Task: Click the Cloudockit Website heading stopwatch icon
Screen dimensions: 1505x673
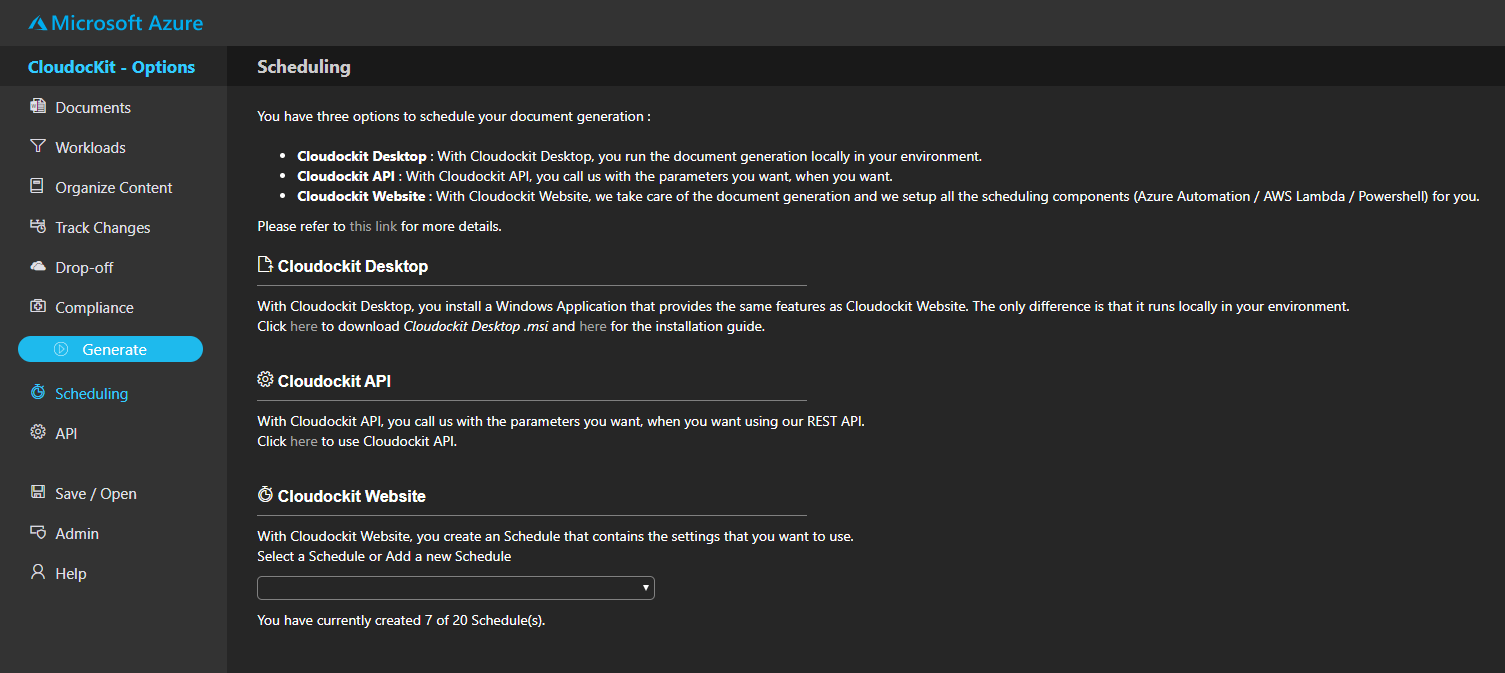Action: (265, 494)
